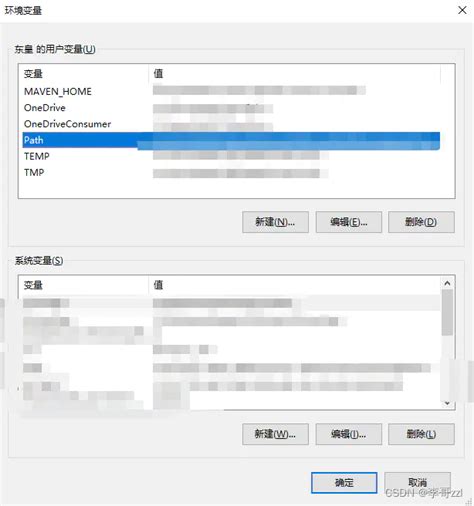
Task: Select the OneDrive variable row
Action: (232, 108)
